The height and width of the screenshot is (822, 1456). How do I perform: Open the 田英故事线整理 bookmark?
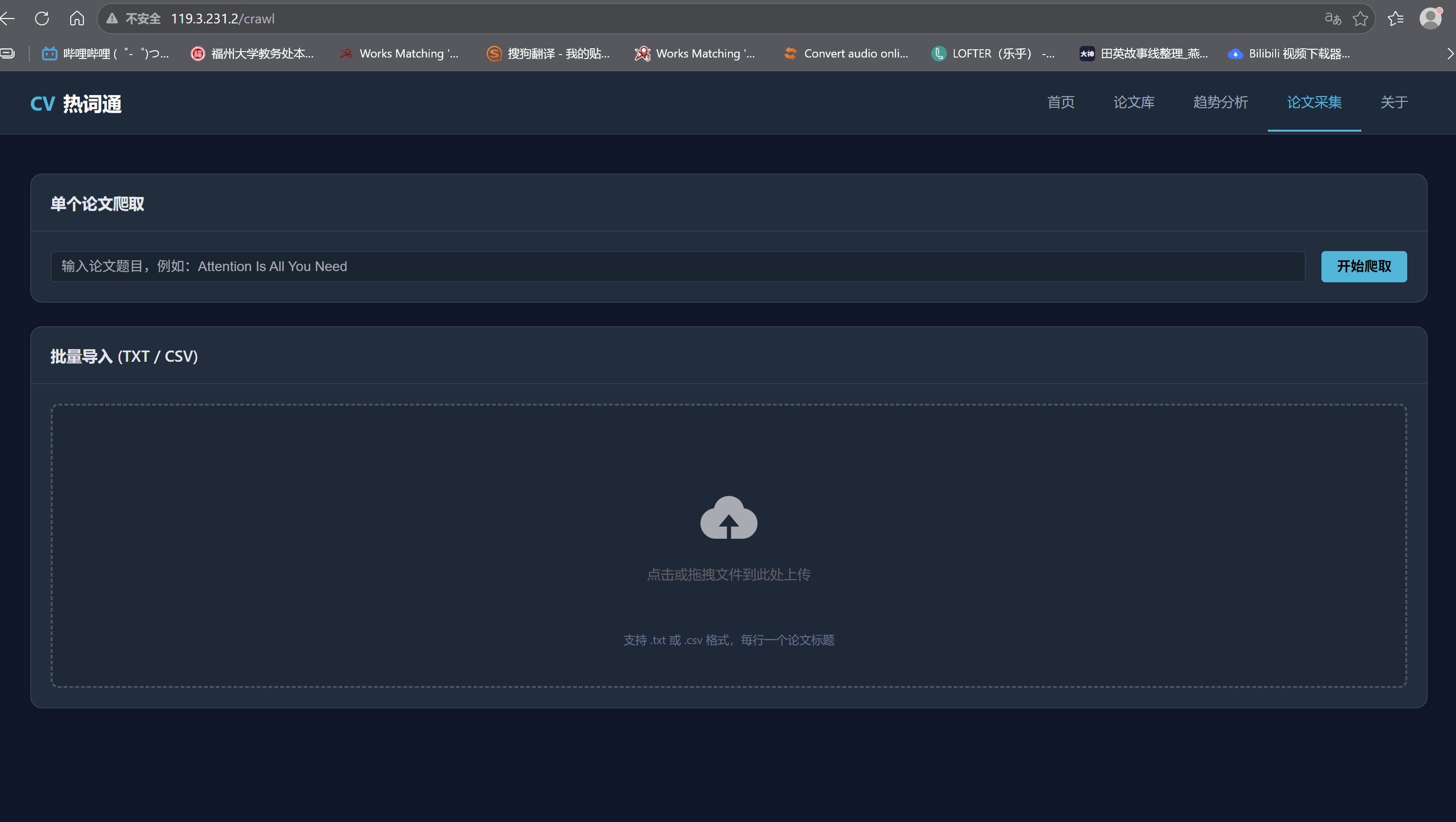[x=1143, y=54]
